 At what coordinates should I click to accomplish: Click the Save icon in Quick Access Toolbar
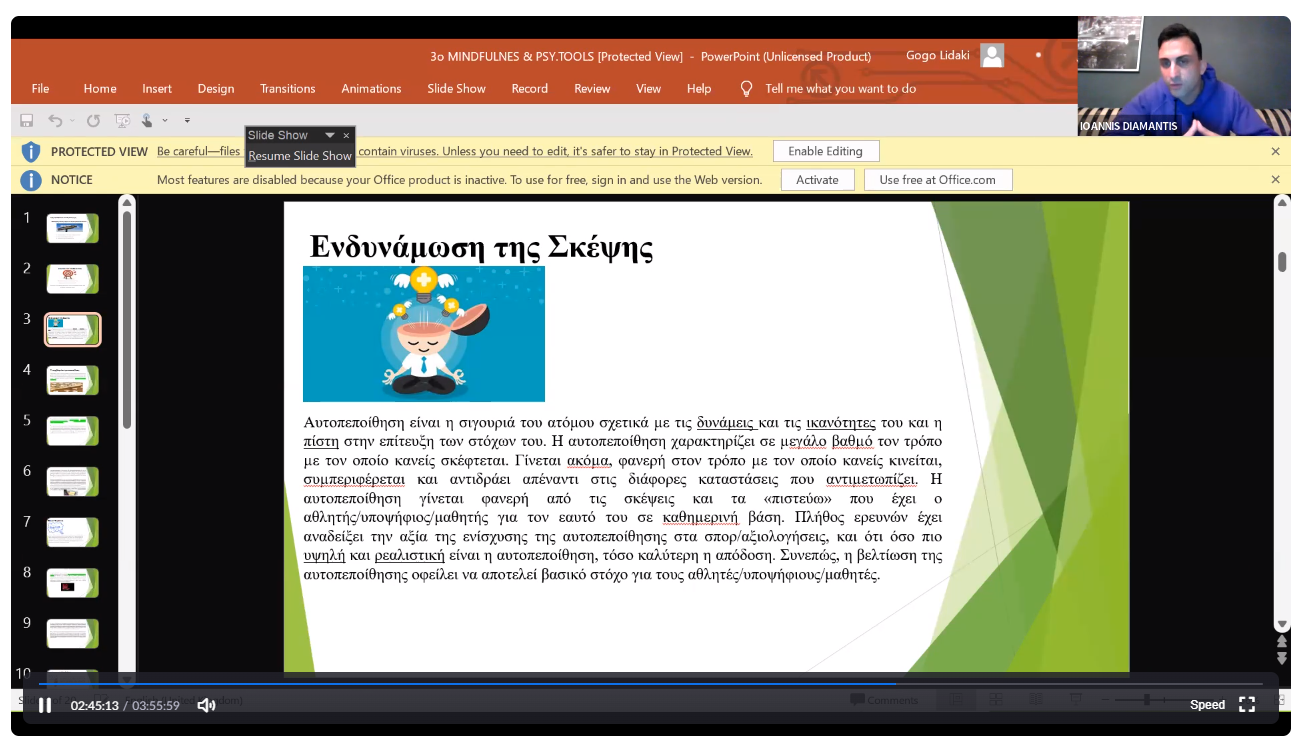click(x=27, y=120)
